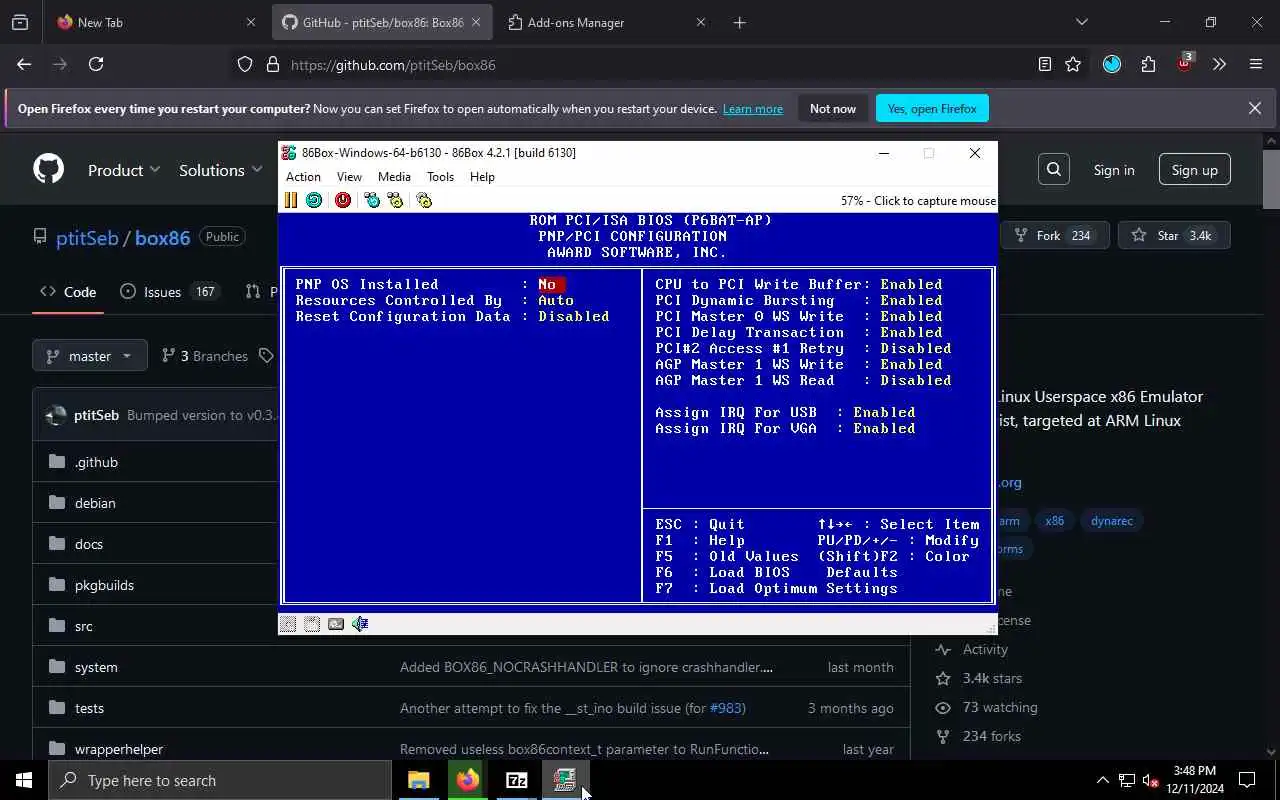This screenshot has height=800, width=1280.
Task: Dismiss the Firefox notification bar with X
Action: [1254, 108]
